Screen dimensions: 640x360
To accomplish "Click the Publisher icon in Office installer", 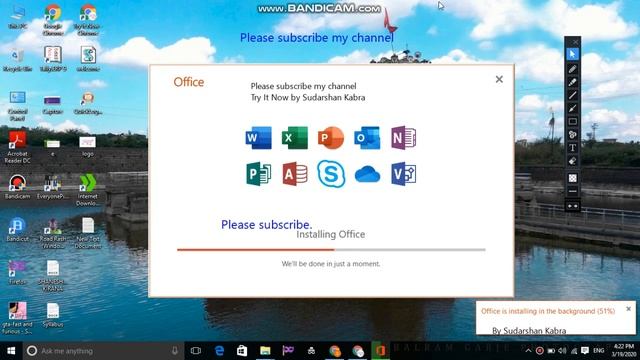I will (x=258, y=174).
